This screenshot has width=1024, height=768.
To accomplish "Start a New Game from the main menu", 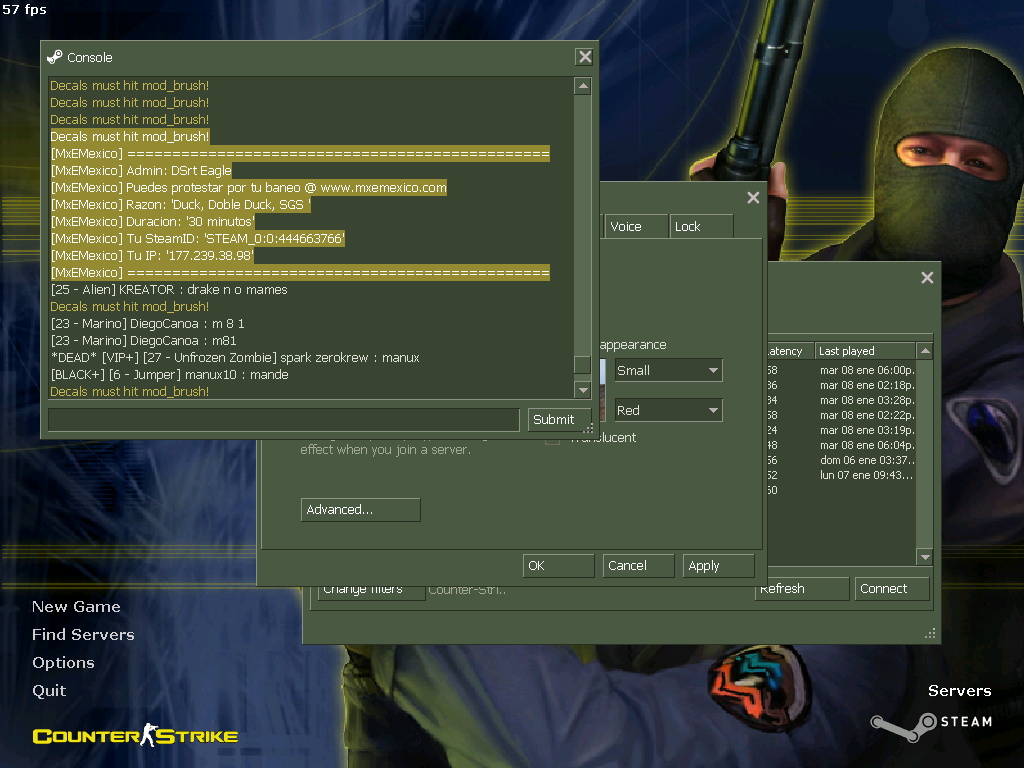I will (76, 607).
